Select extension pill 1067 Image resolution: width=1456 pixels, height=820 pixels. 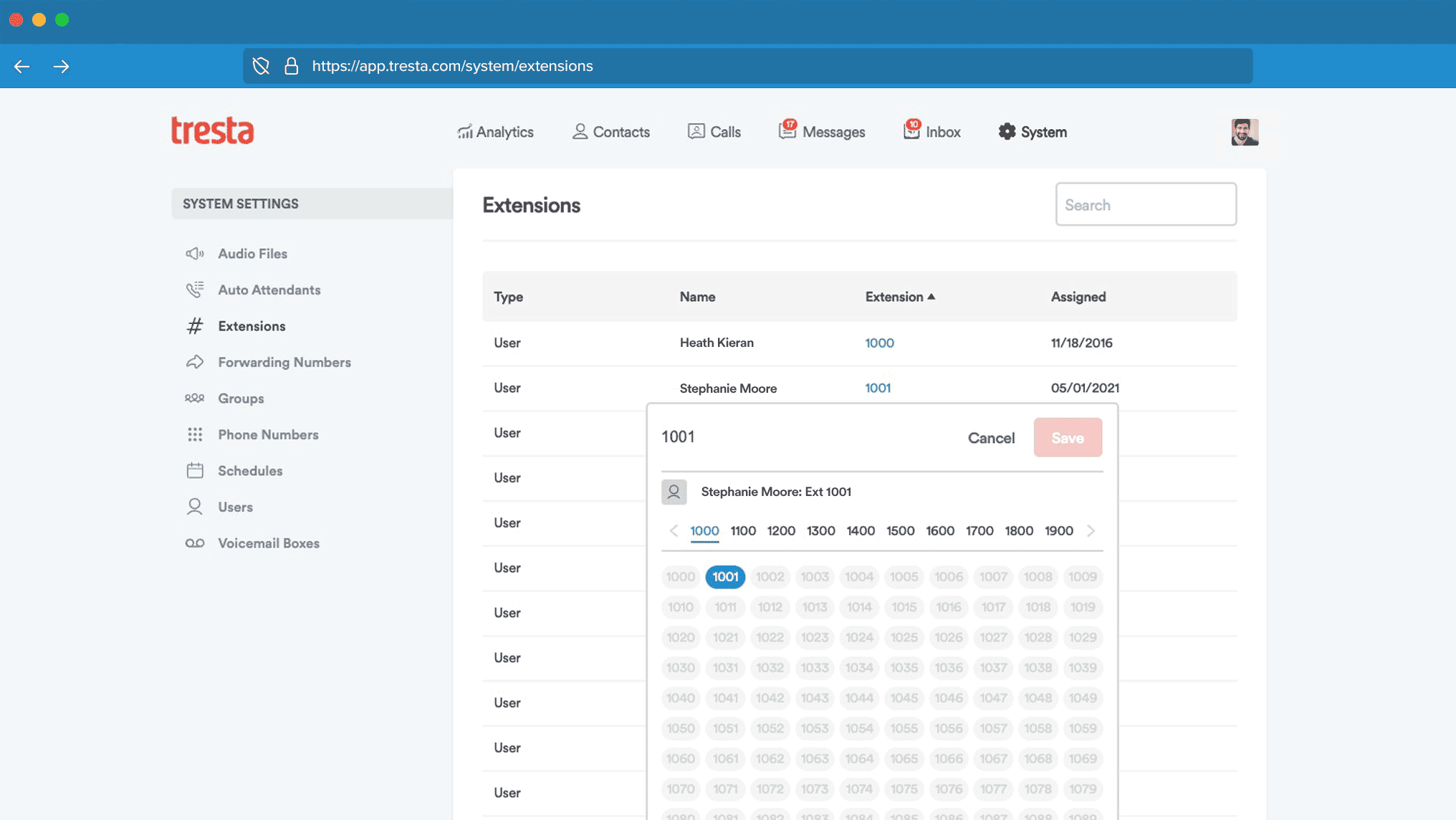pos(993,758)
